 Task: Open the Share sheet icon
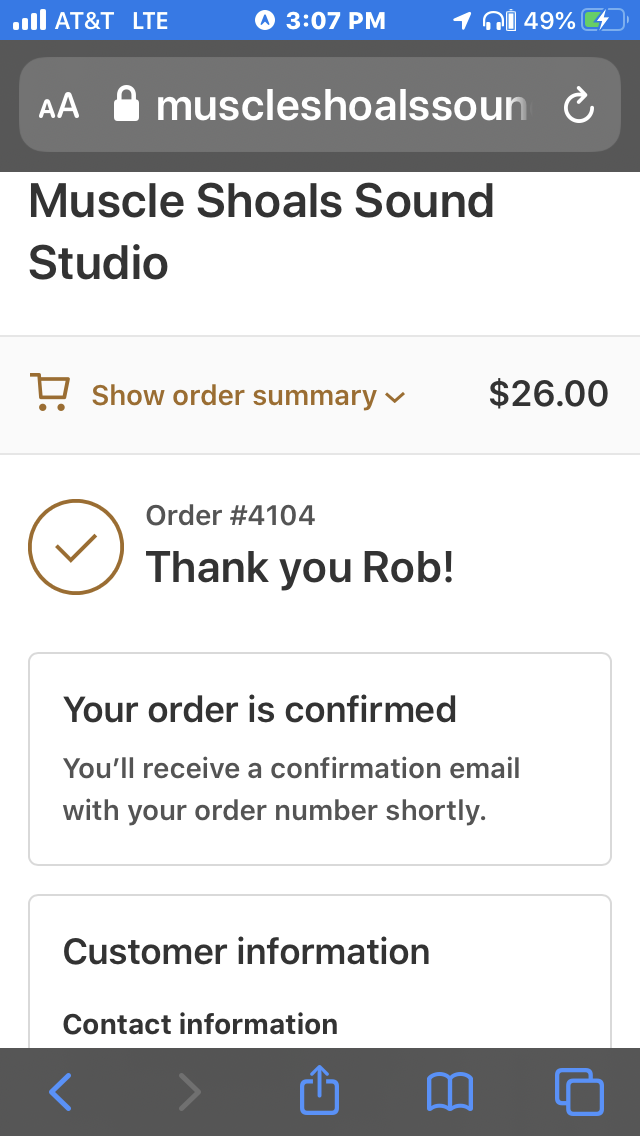pyautogui.click(x=320, y=1088)
